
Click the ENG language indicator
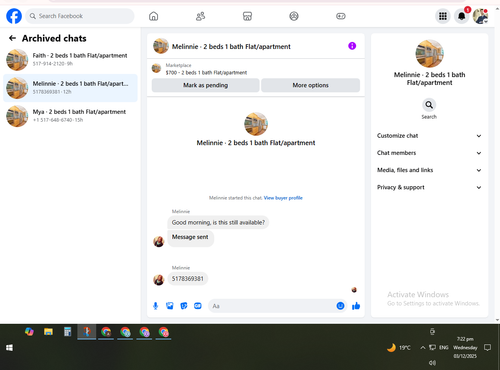click(444, 348)
